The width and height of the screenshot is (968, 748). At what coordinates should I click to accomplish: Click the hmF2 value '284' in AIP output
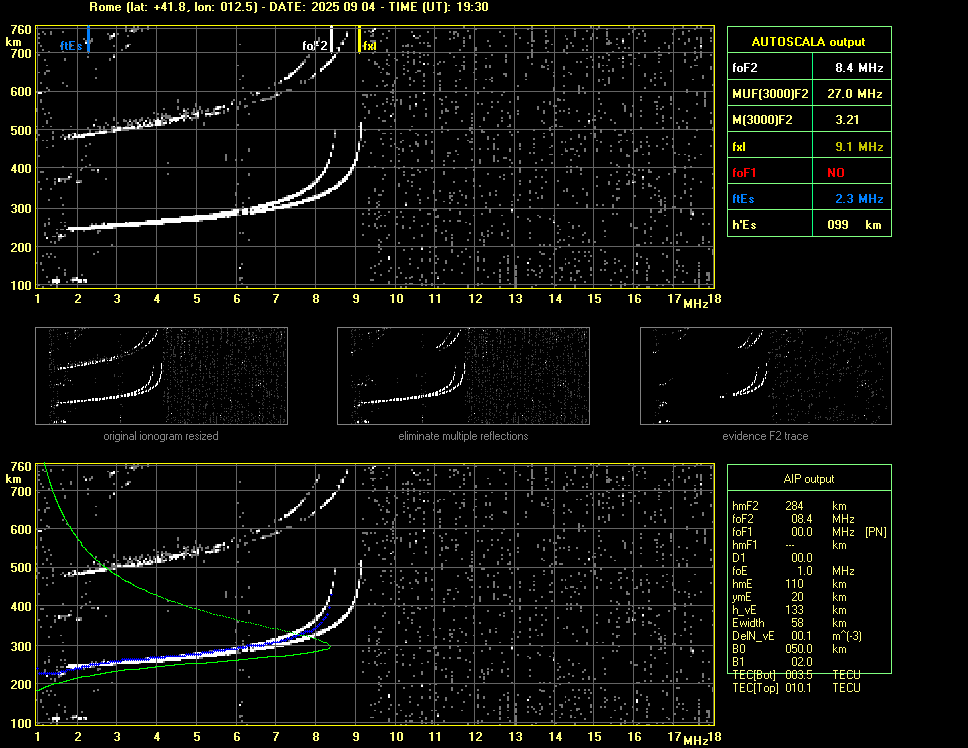pos(794,506)
